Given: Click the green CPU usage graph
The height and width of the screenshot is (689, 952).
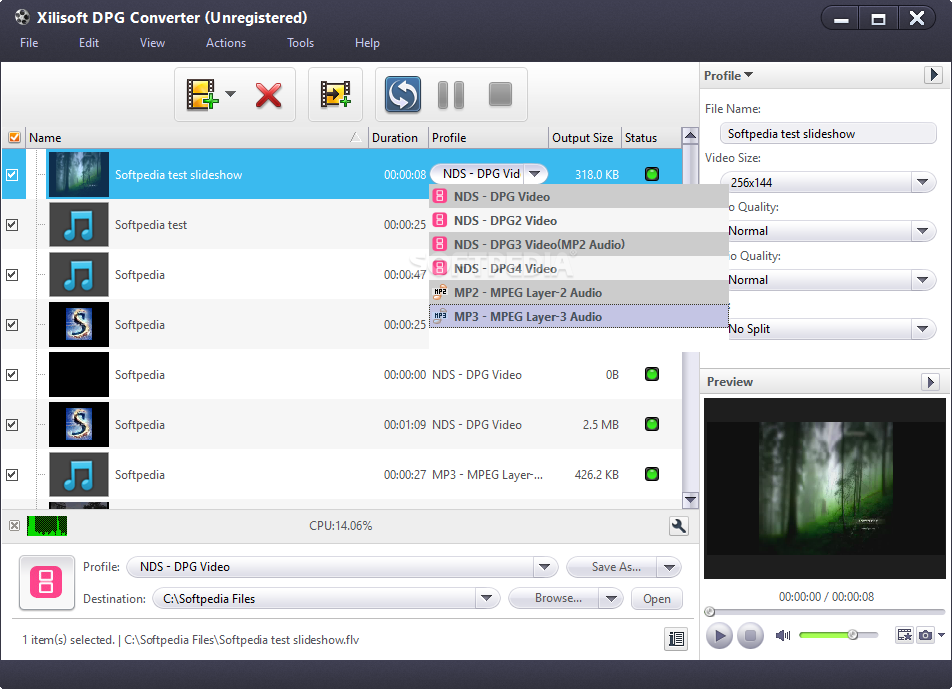Looking at the screenshot, I should 47,526.
